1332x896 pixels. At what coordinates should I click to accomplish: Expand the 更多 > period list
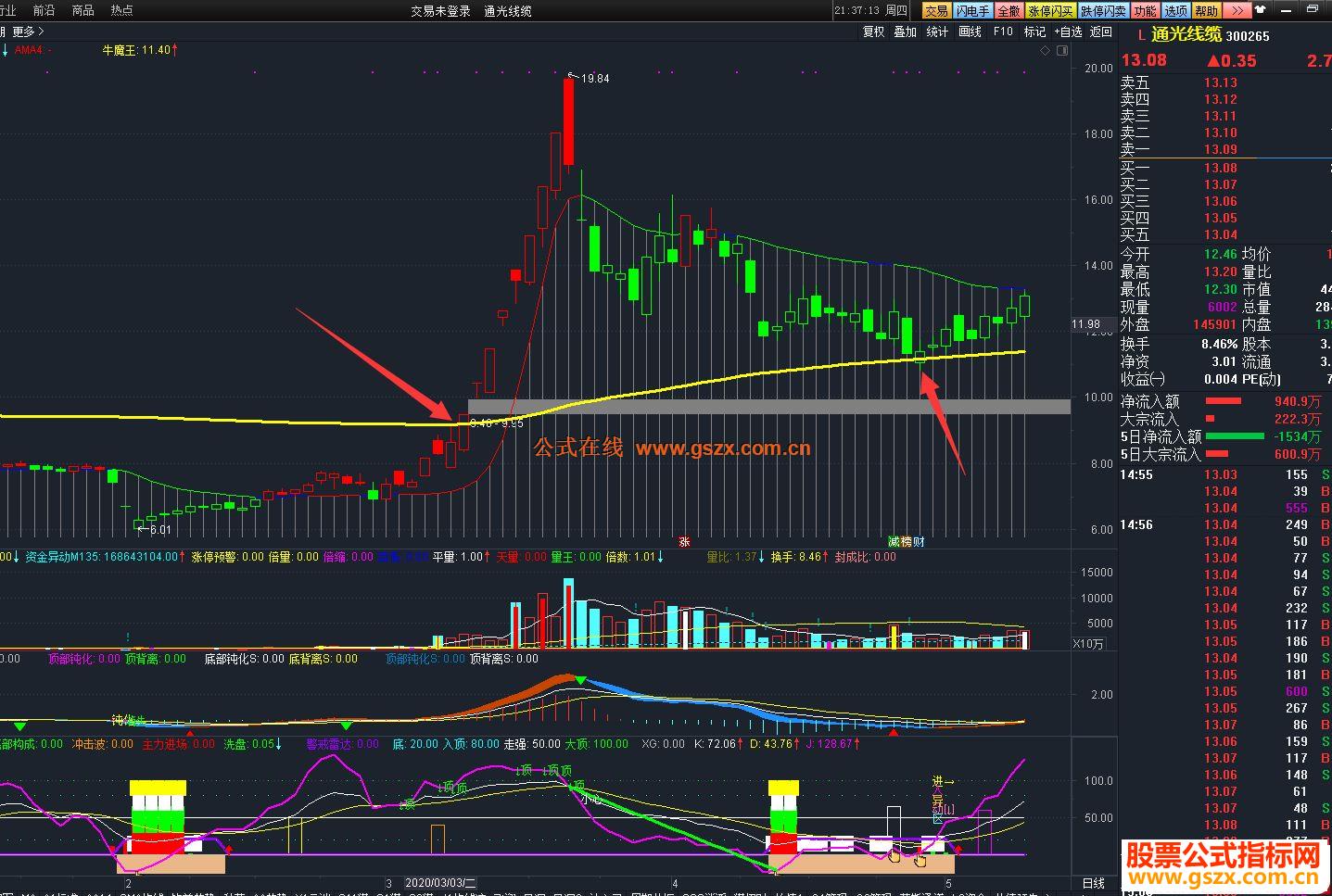28,32
